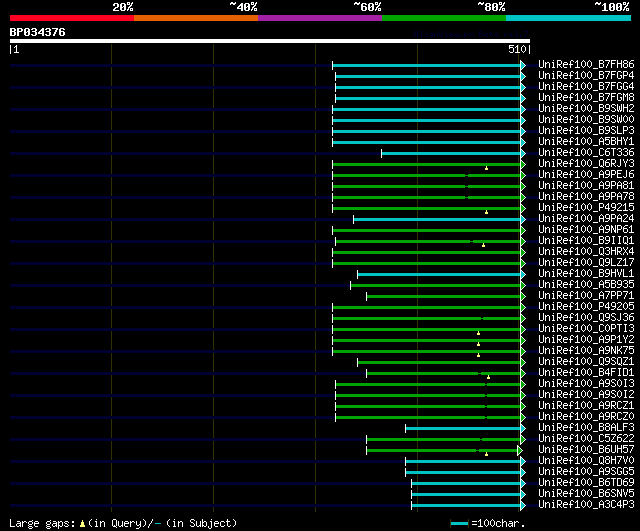Click the UniRef100_A9NP61 label

tap(586, 230)
